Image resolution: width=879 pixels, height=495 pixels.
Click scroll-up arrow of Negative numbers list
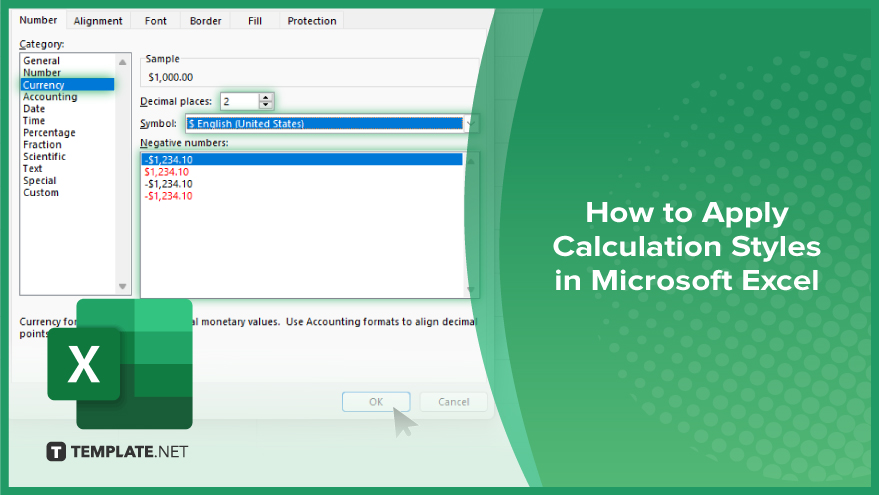(471, 161)
